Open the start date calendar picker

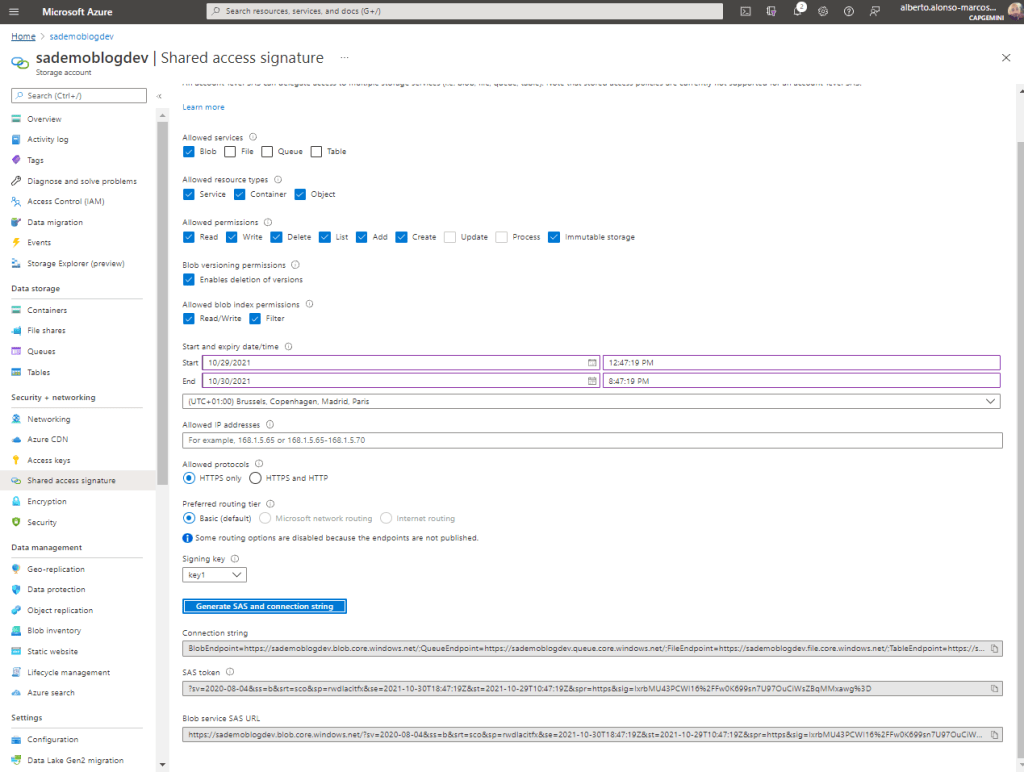point(592,362)
